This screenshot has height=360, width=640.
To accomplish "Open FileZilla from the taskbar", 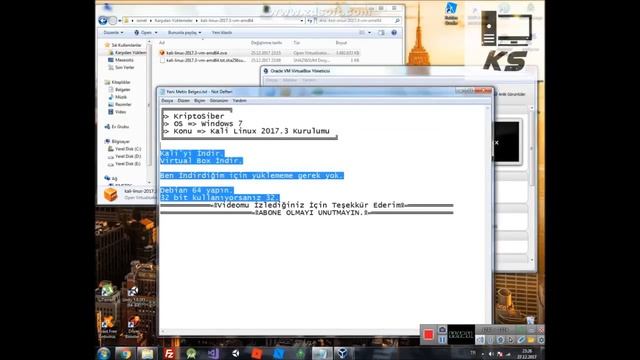I will pos(169,353).
